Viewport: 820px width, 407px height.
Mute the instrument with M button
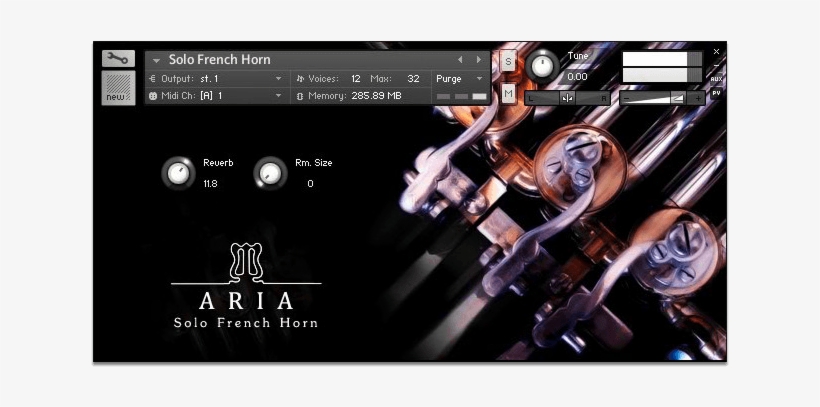[x=508, y=94]
